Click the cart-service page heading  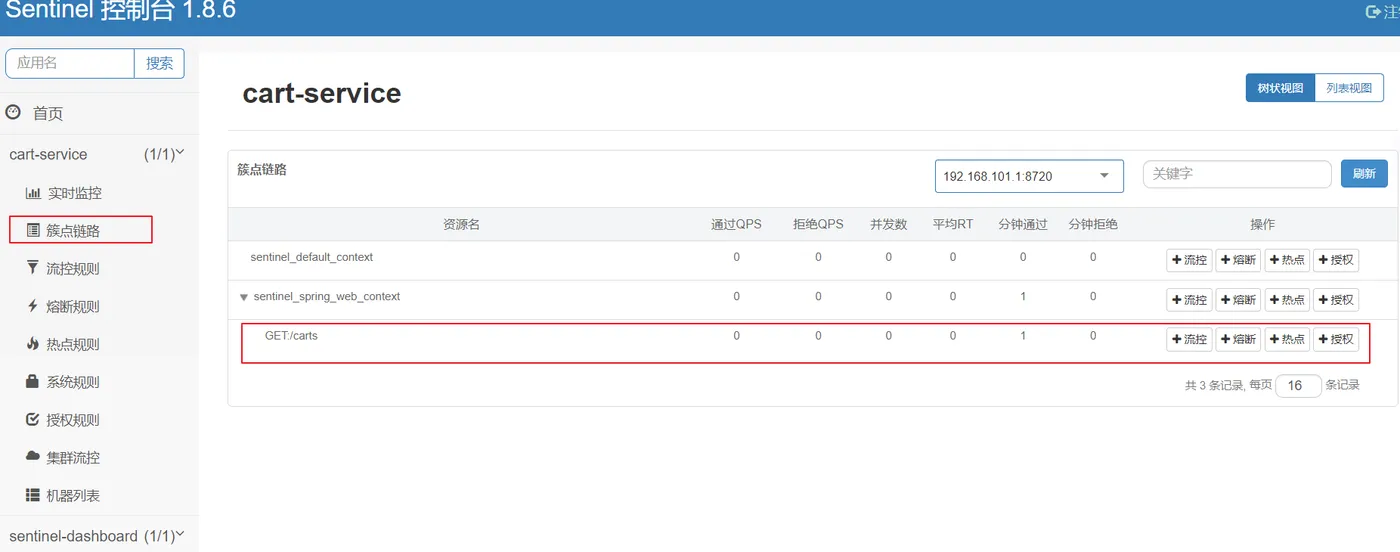(x=322, y=93)
